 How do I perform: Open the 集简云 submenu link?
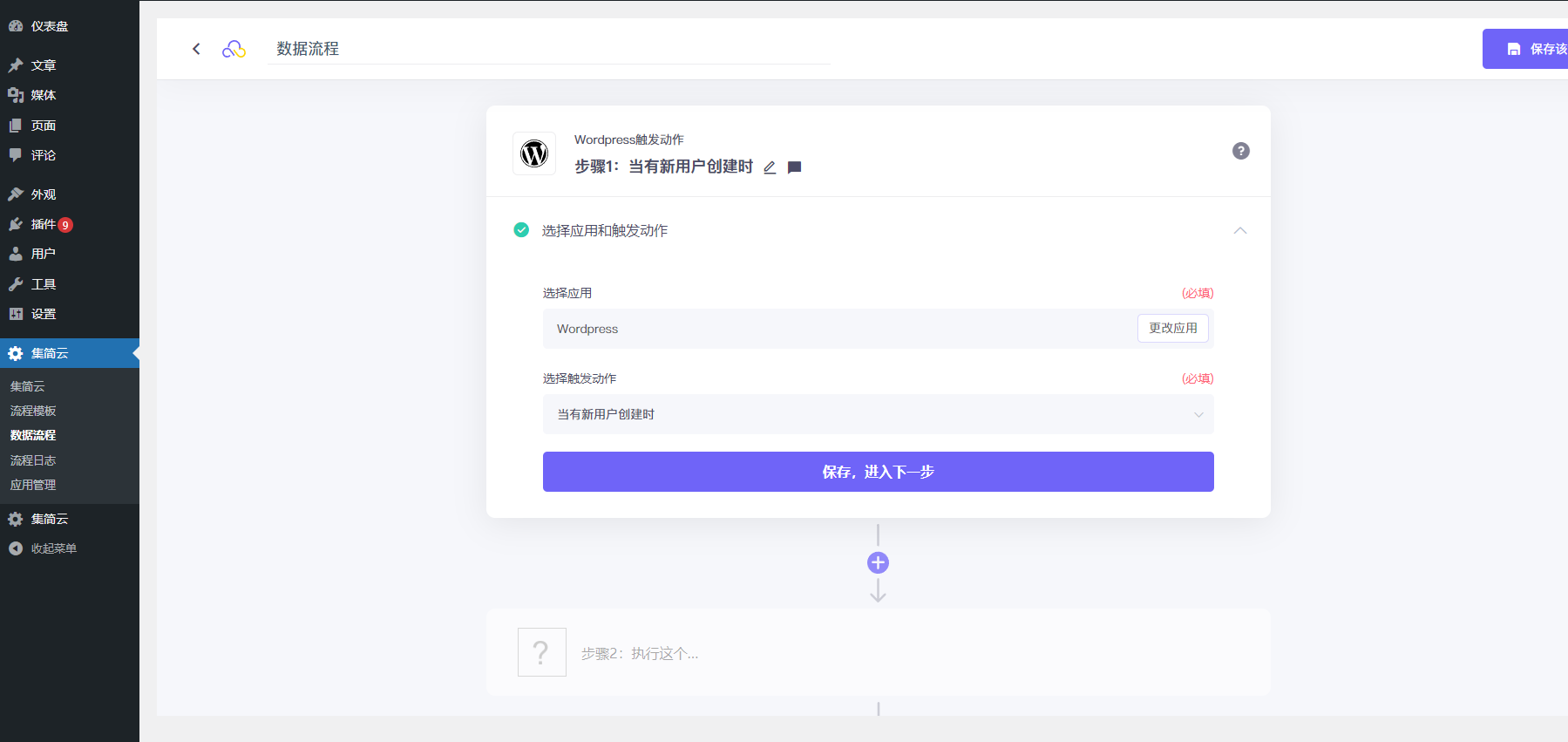(27, 386)
